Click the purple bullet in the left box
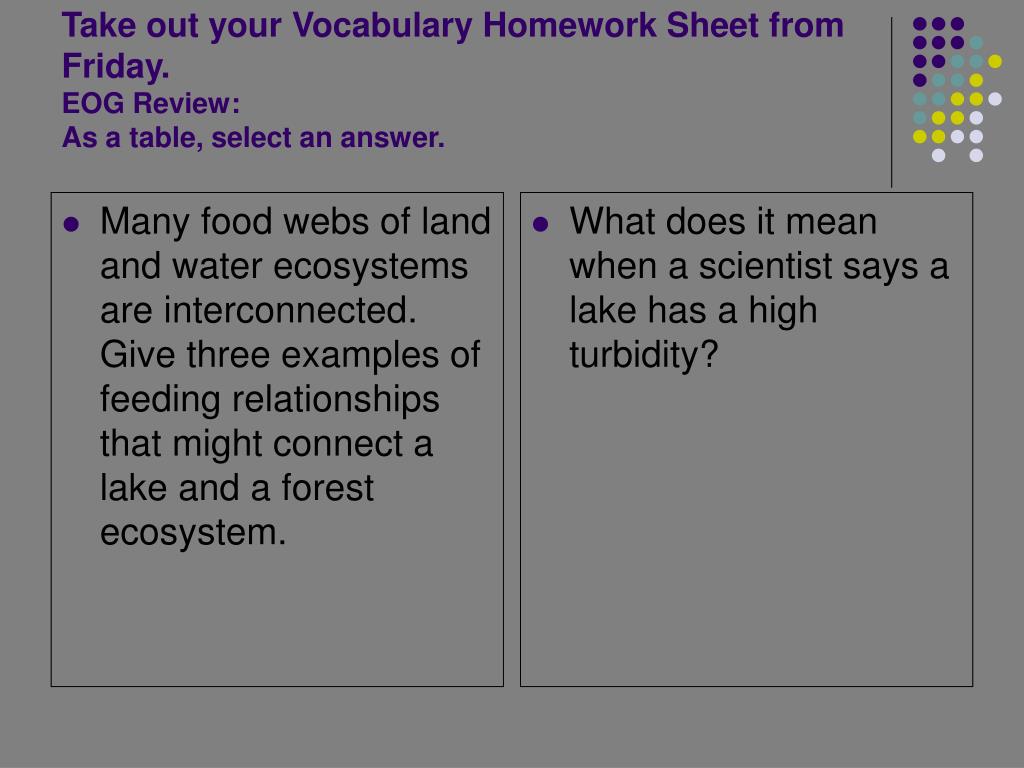This screenshot has height=768, width=1024. [71, 225]
